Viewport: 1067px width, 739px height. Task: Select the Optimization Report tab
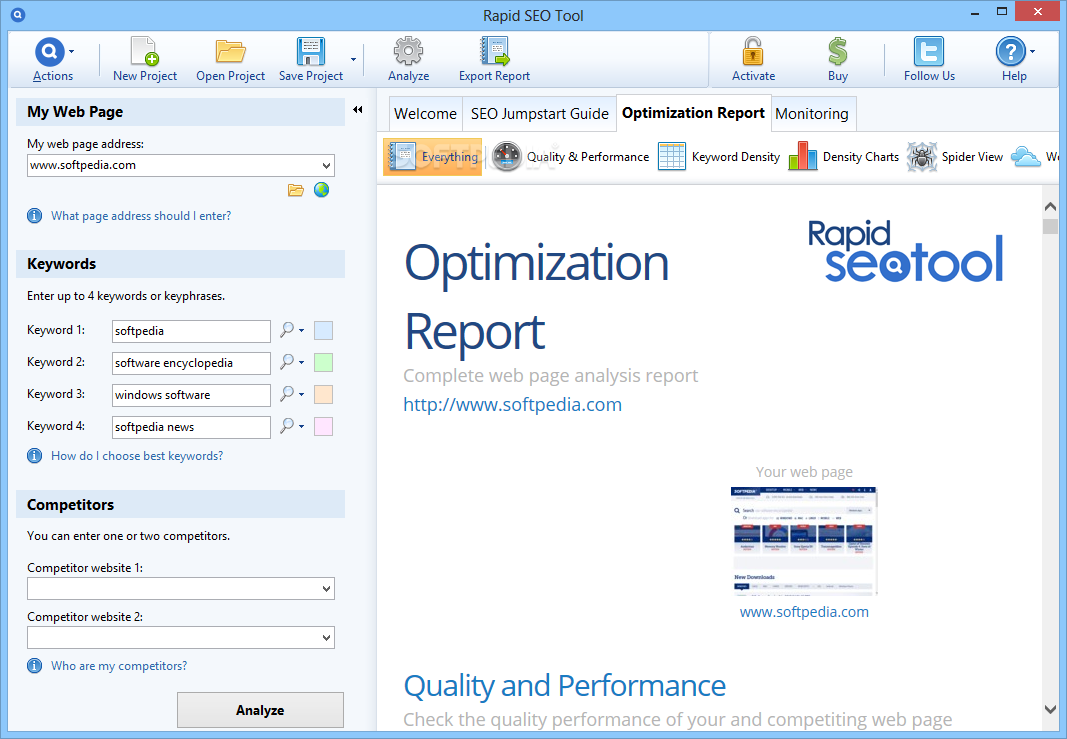coord(693,113)
